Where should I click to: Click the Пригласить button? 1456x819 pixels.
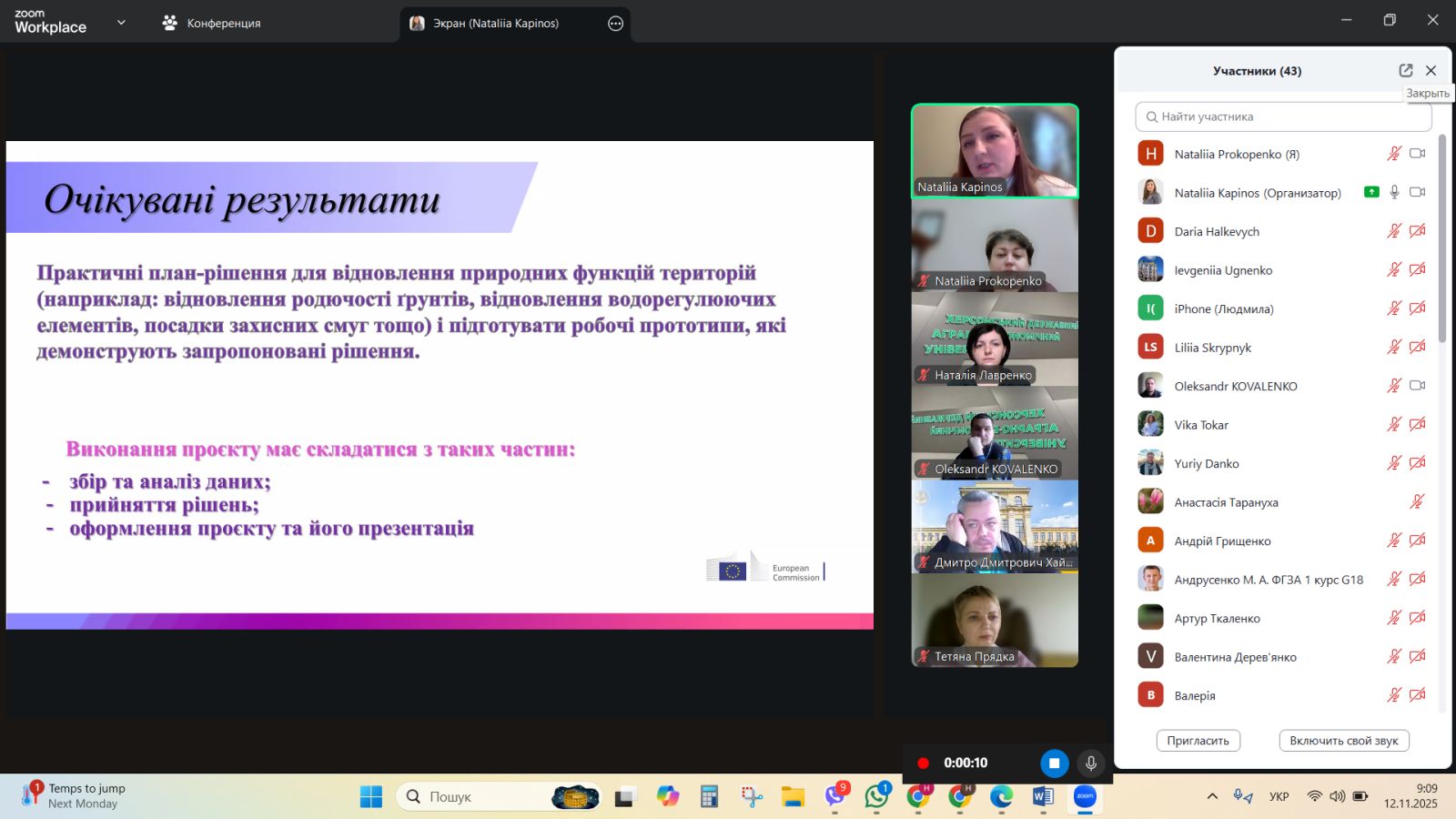click(x=1198, y=741)
